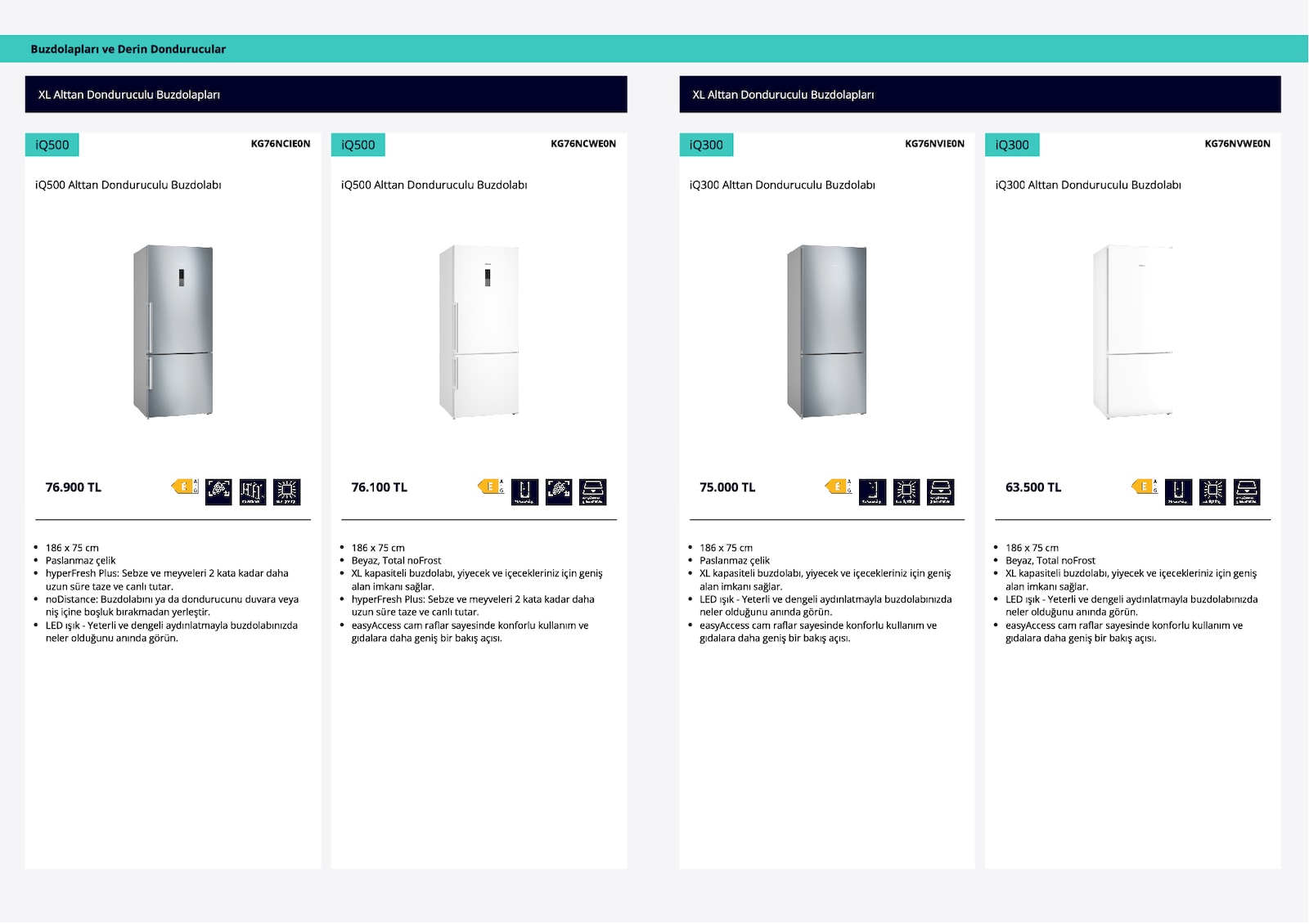Click 'Beyaz, Total noFrost' under the 76.100 TL fridge

click(x=397, y=561)
